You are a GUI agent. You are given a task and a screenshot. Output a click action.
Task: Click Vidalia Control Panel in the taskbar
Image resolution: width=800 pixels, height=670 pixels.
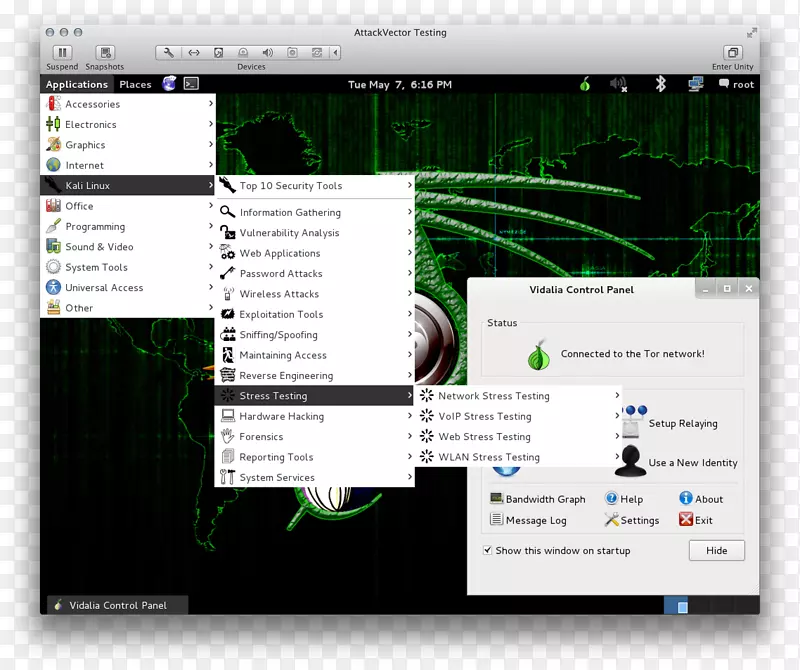coord(116,604)
